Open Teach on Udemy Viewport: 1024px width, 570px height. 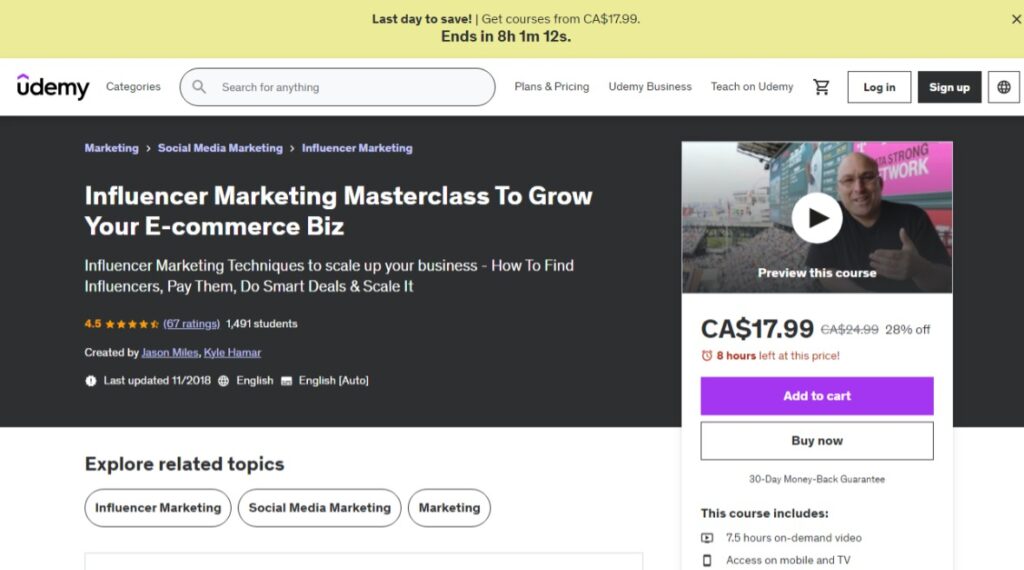tap(752, 86)
